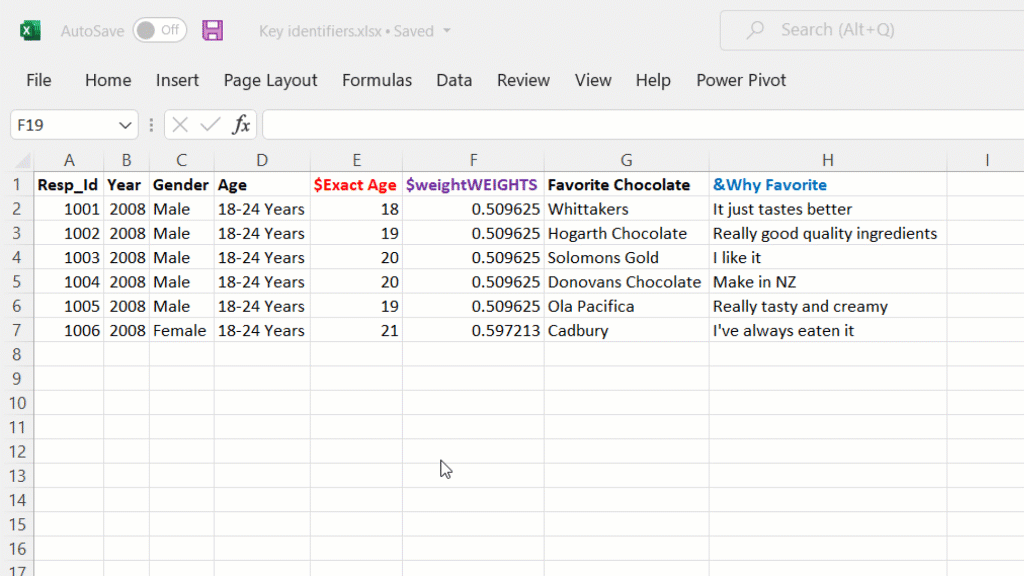Select column E header
Viewport: 1024px width, 576px height.
click(x=357, y=160)
